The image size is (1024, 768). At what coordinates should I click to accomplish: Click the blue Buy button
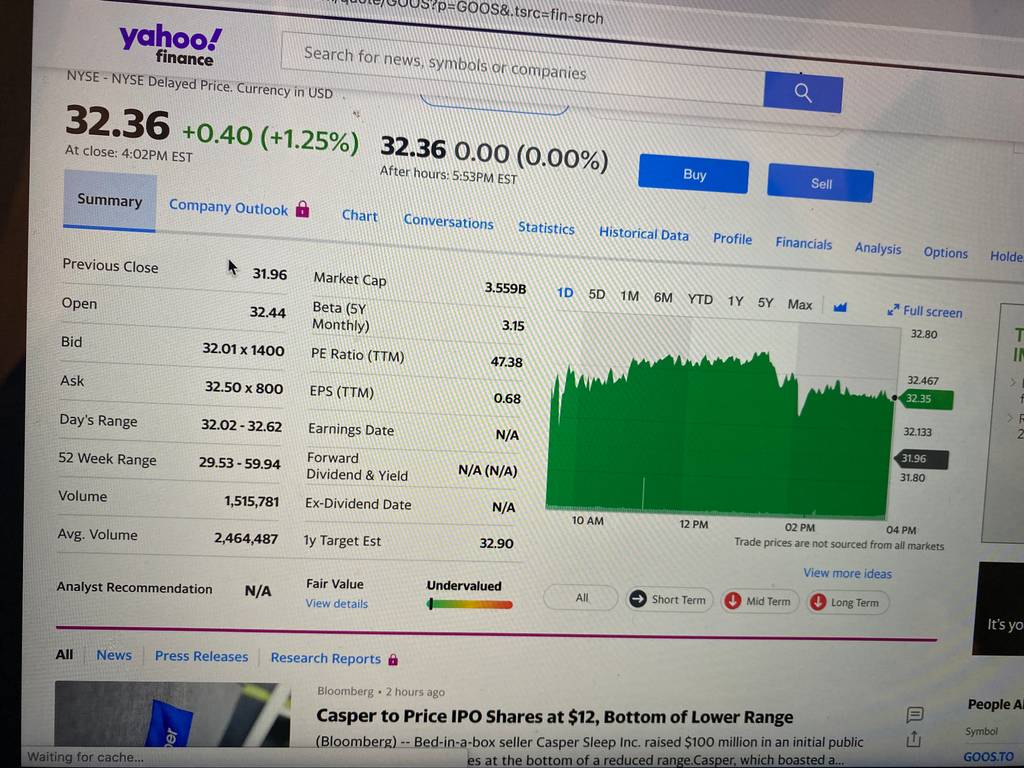click(x=694, y=174)
